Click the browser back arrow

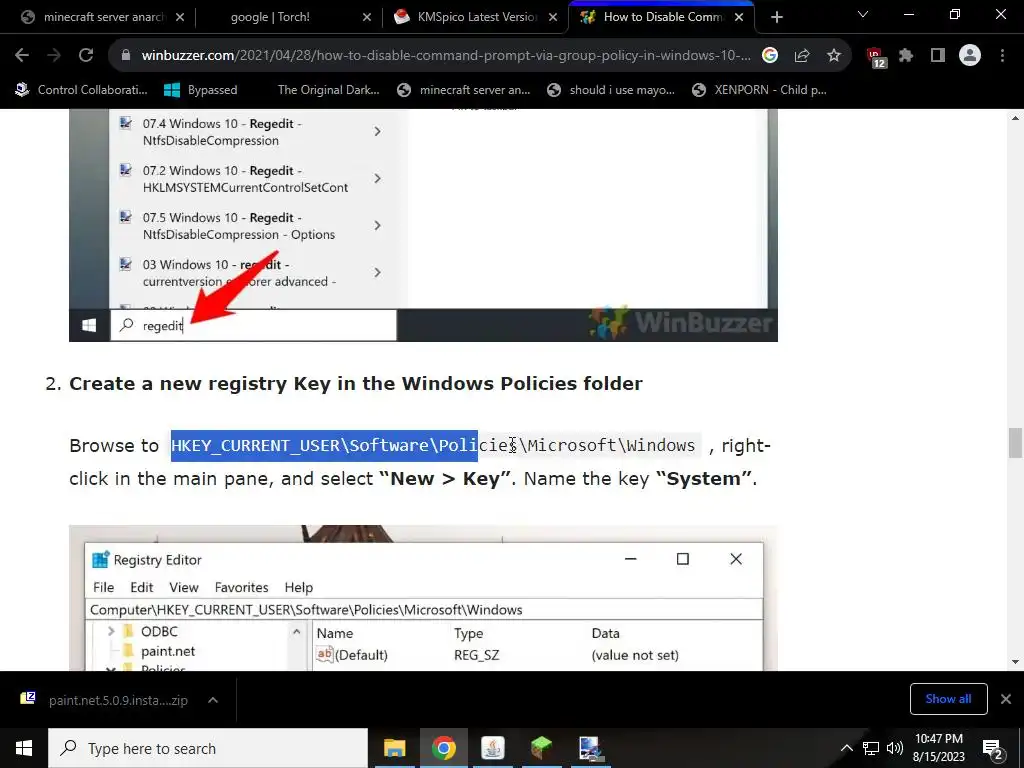coord(22,56)
